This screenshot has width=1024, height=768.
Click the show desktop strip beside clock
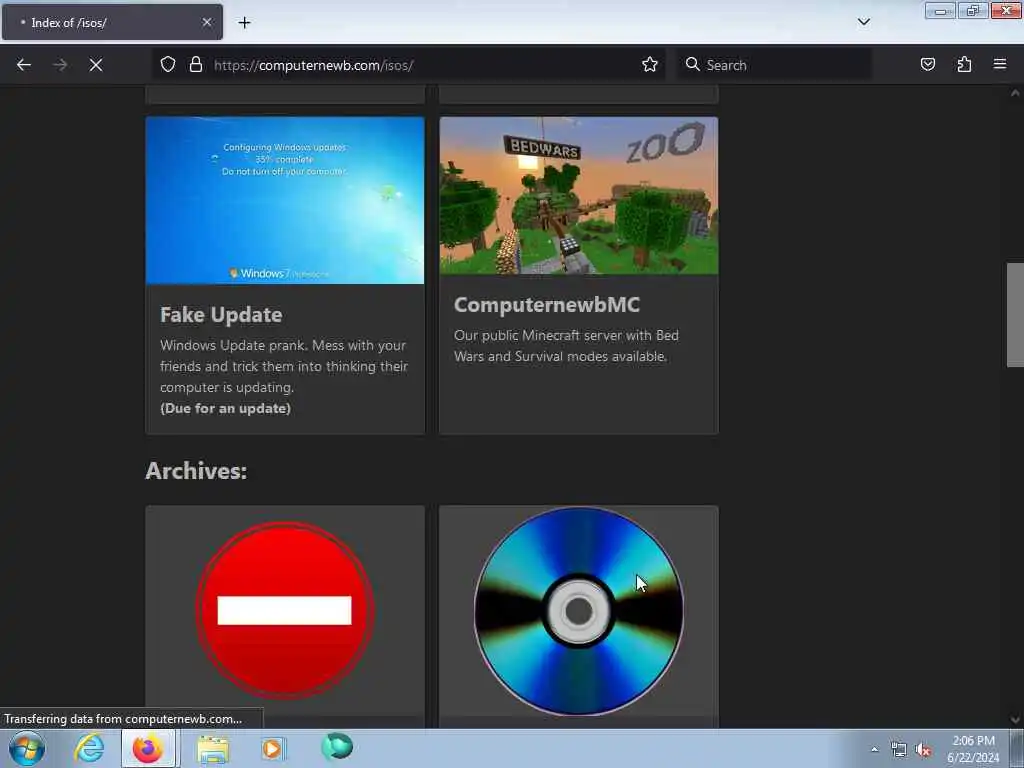(x=1016, y=749)
